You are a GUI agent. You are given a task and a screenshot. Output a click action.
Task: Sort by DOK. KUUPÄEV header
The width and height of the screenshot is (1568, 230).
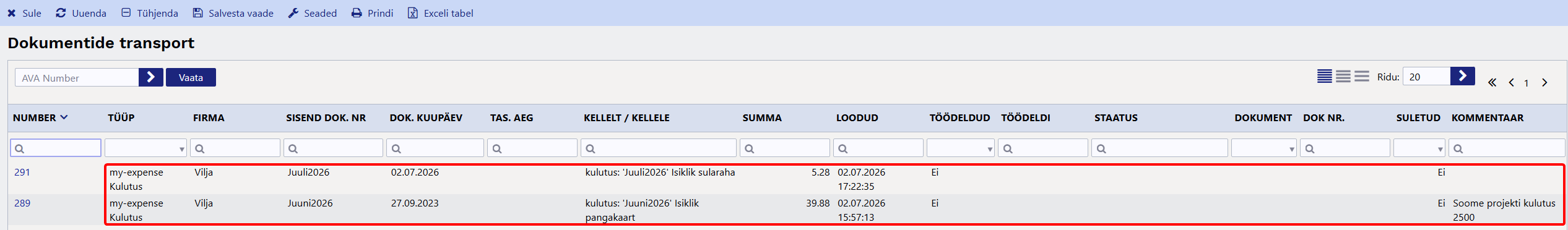[426, 117]
